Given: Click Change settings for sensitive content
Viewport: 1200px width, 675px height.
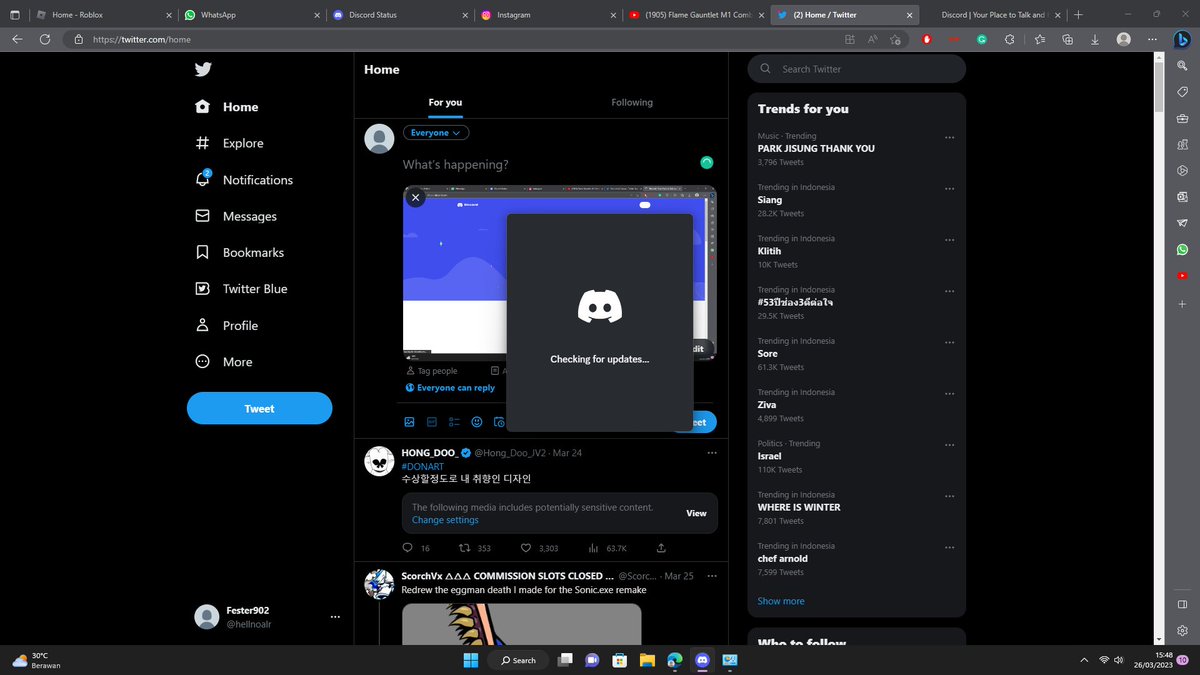Looking at the screenshot, I should [445, 520].
